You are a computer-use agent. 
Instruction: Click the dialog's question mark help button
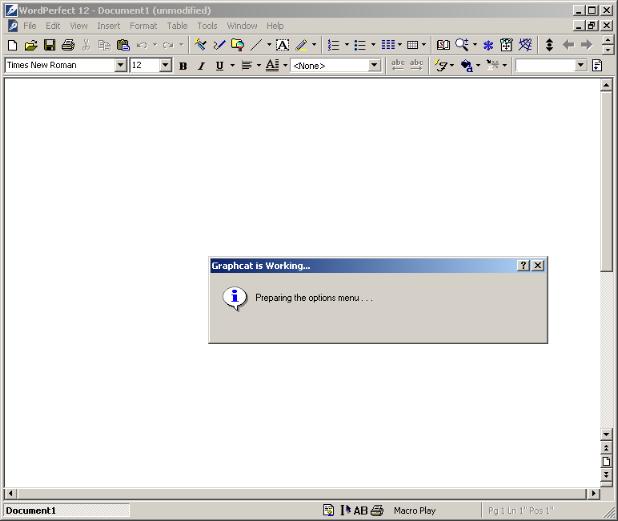[523, 266]
